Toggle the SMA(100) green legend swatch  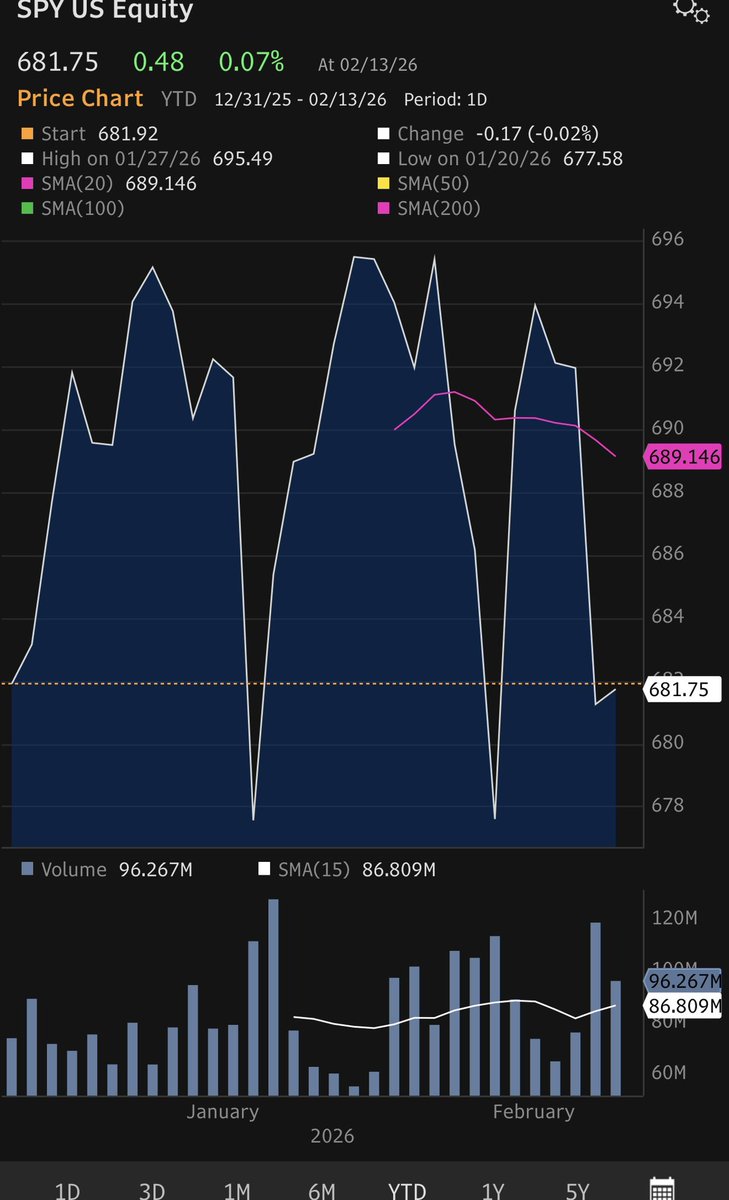[25, 209]
